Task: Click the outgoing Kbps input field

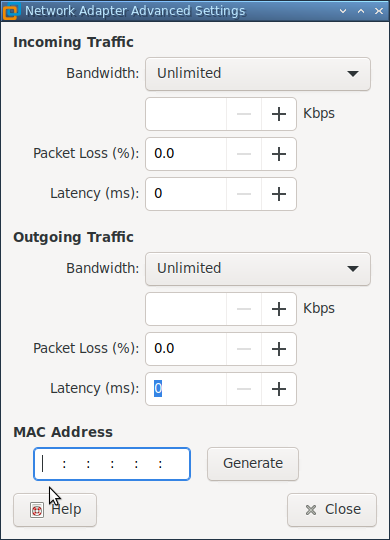Action: pos(186,309)
